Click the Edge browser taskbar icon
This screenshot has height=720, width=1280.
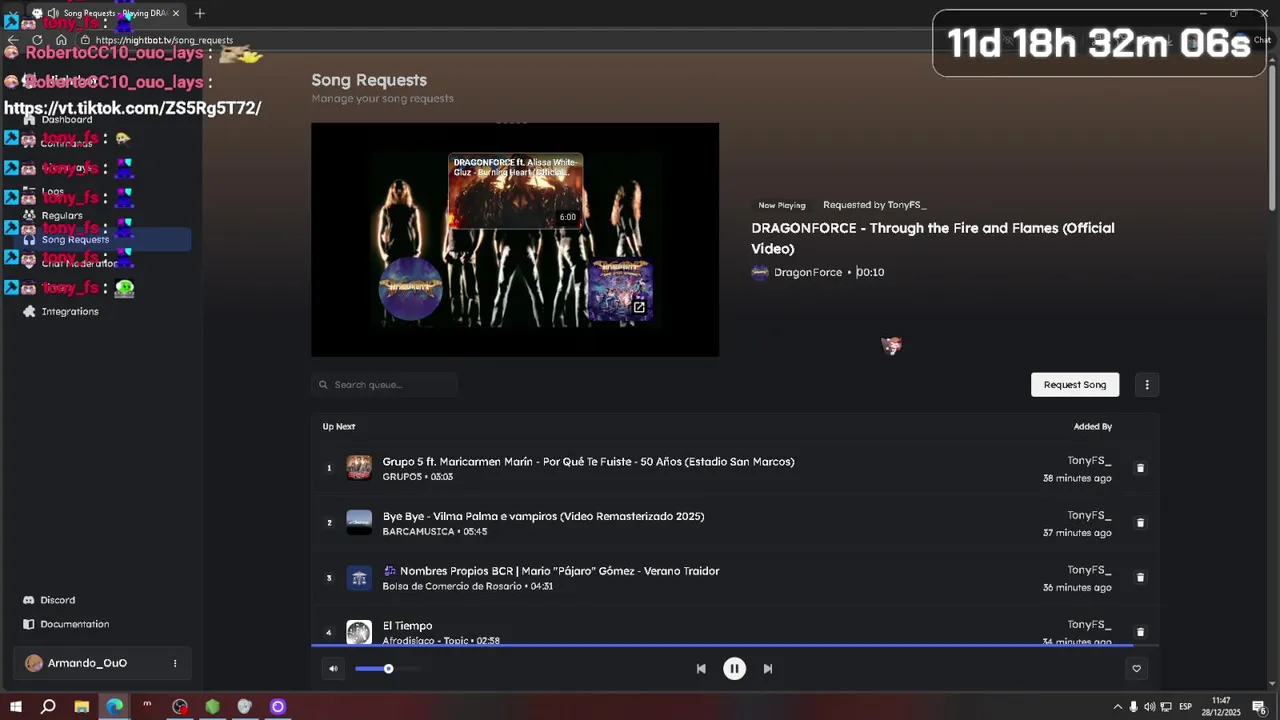[115, 707]
